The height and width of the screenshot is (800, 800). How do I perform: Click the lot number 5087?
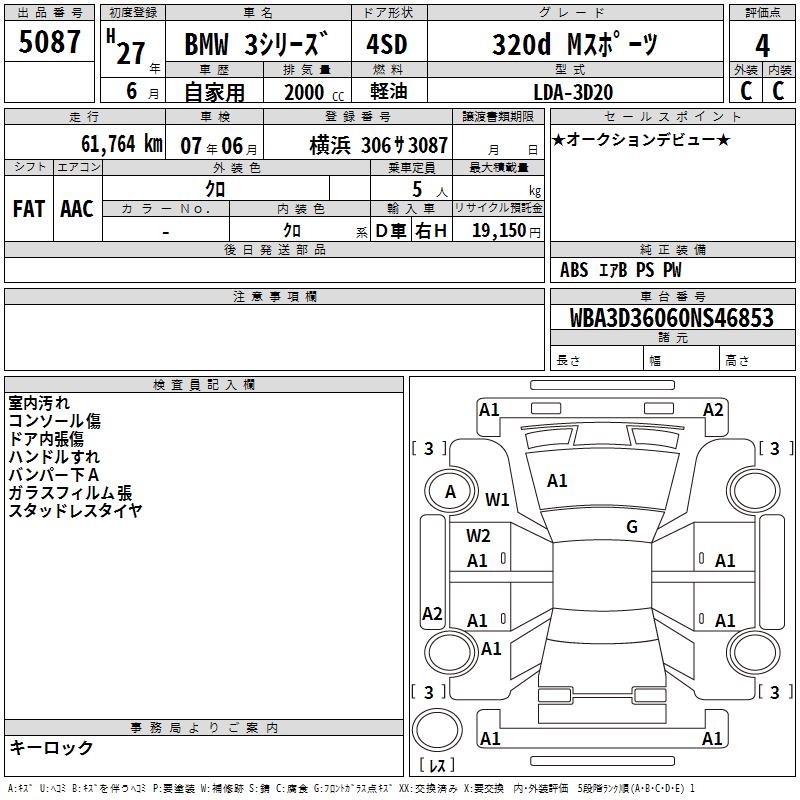[49, 42]
